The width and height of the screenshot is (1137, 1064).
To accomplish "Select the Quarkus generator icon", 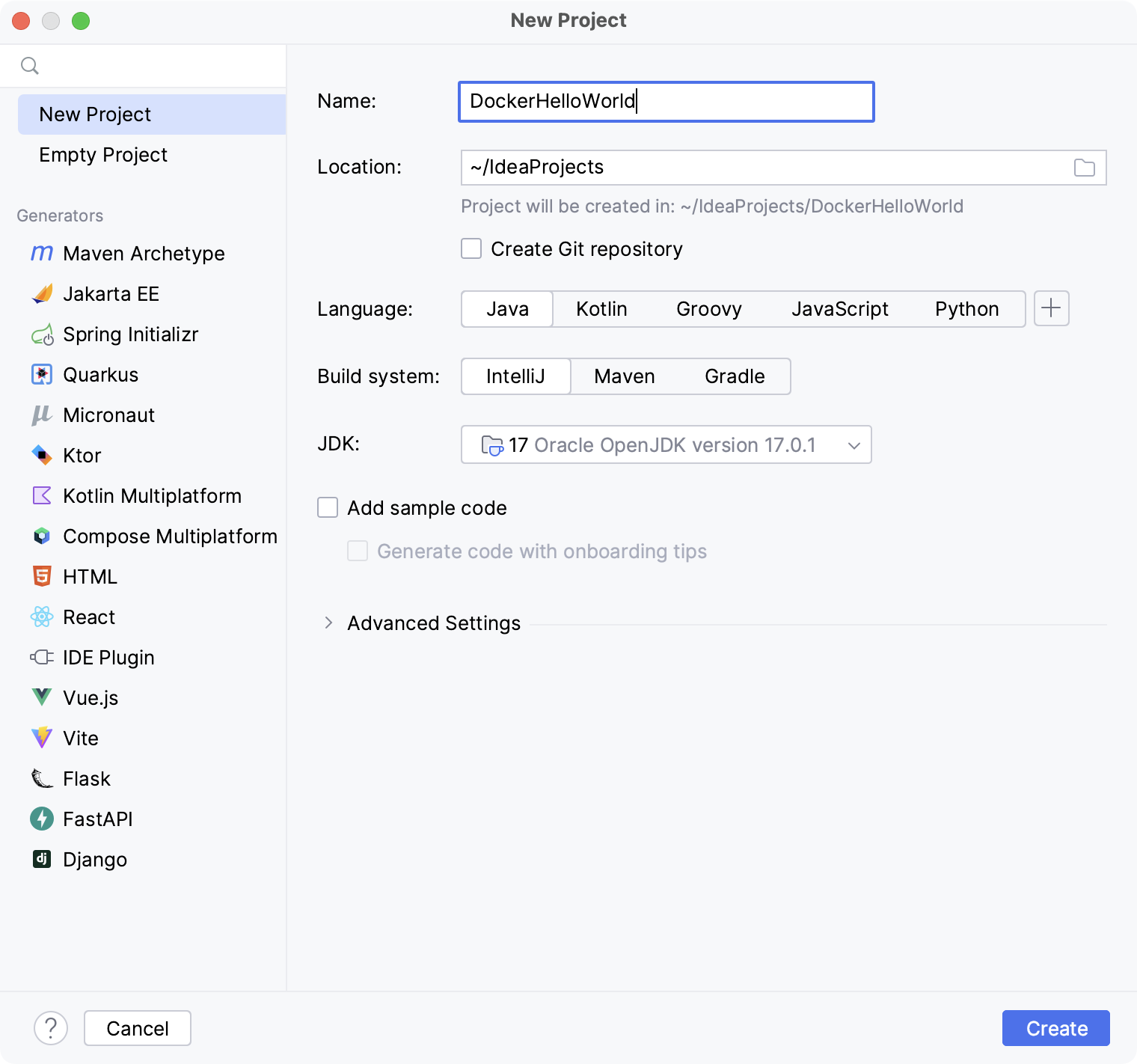I will (42, 374).
